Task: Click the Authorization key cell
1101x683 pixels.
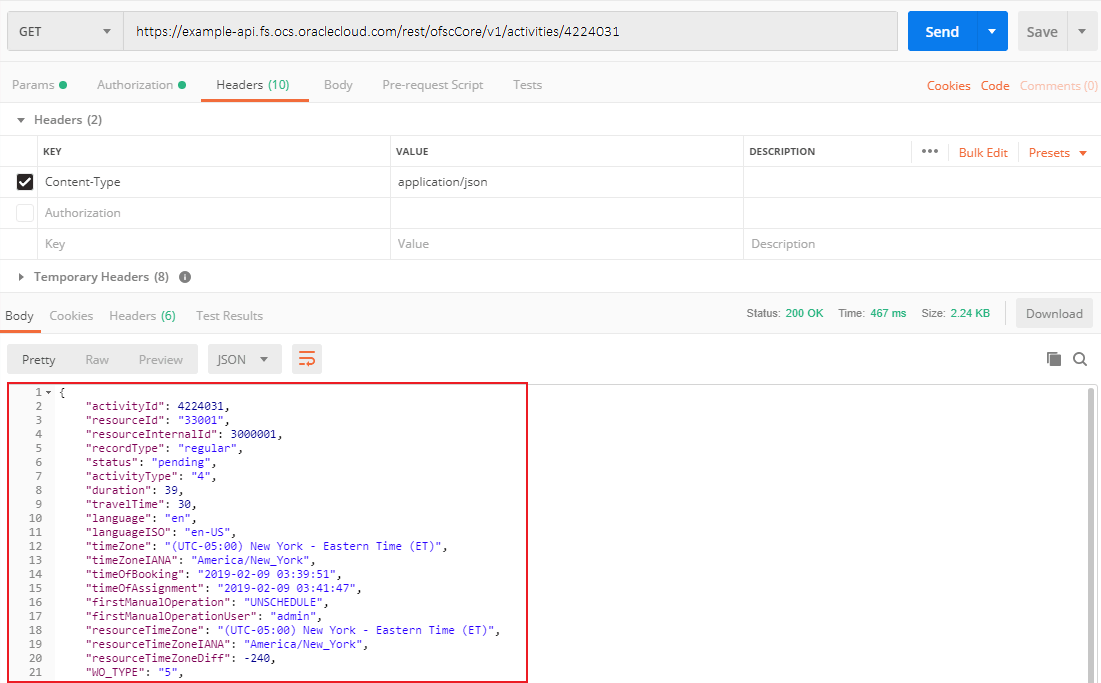Action: coord(213,213)
